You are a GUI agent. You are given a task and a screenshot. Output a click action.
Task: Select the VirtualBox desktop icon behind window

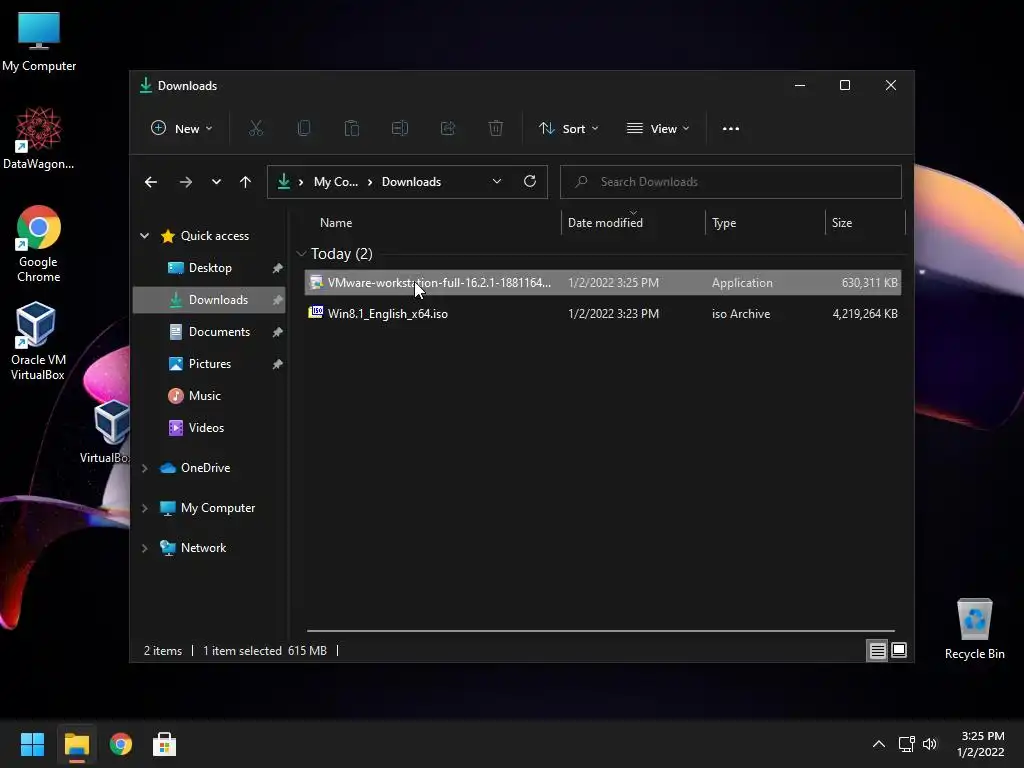coord(106,432)
